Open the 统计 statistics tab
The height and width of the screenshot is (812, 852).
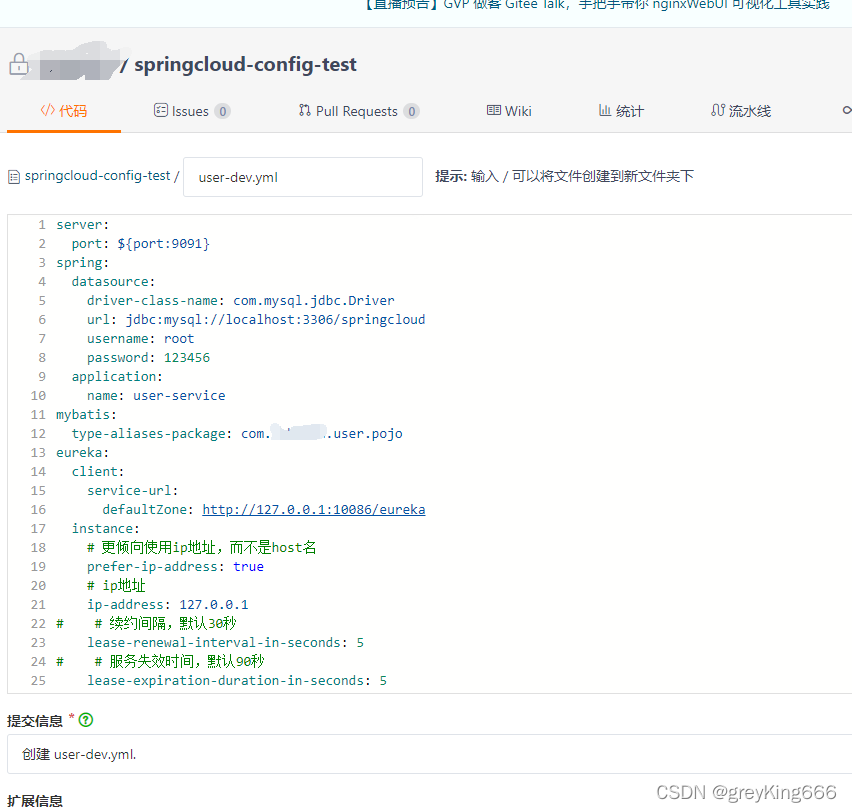[x=621, y=111]
